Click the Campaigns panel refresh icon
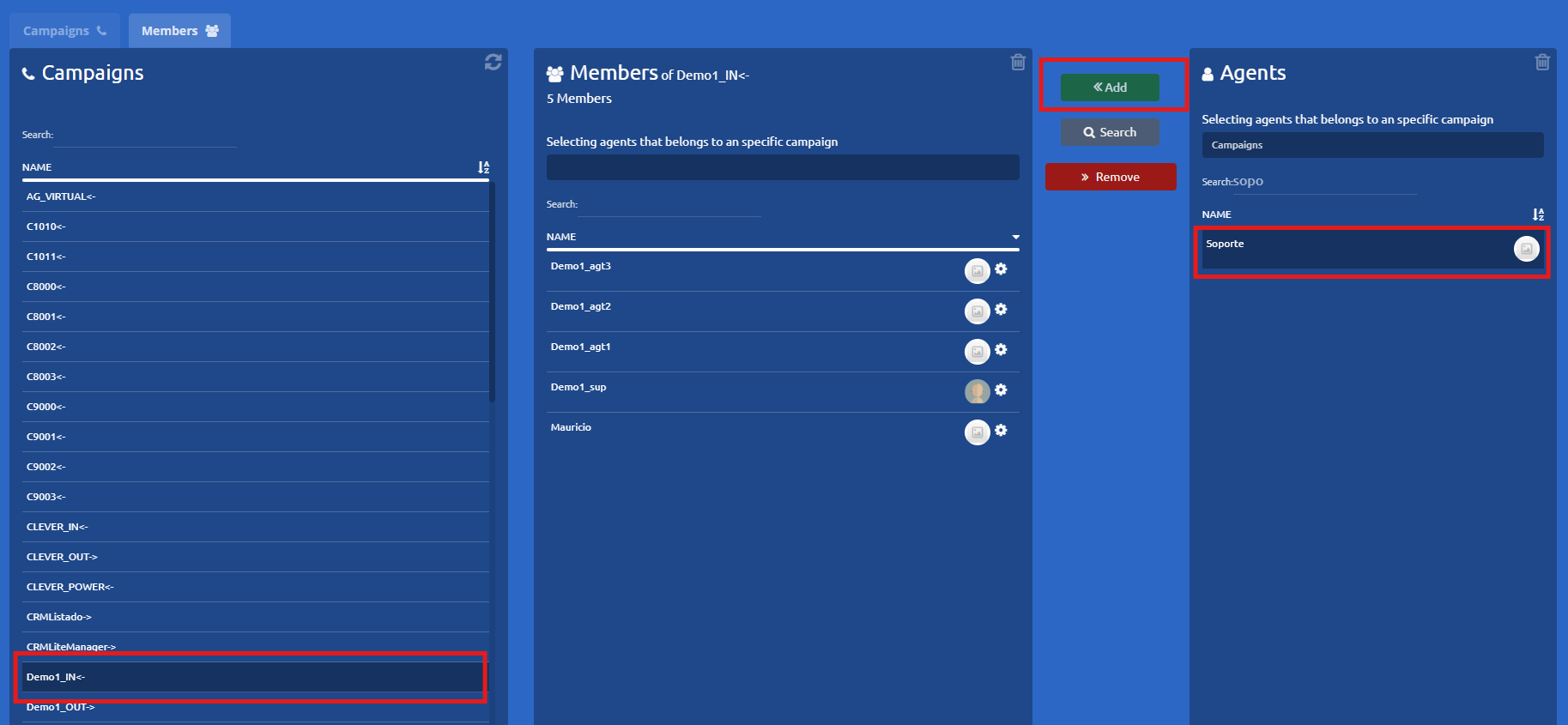The height and width of the screenshot is (725, 1568). 493,62
